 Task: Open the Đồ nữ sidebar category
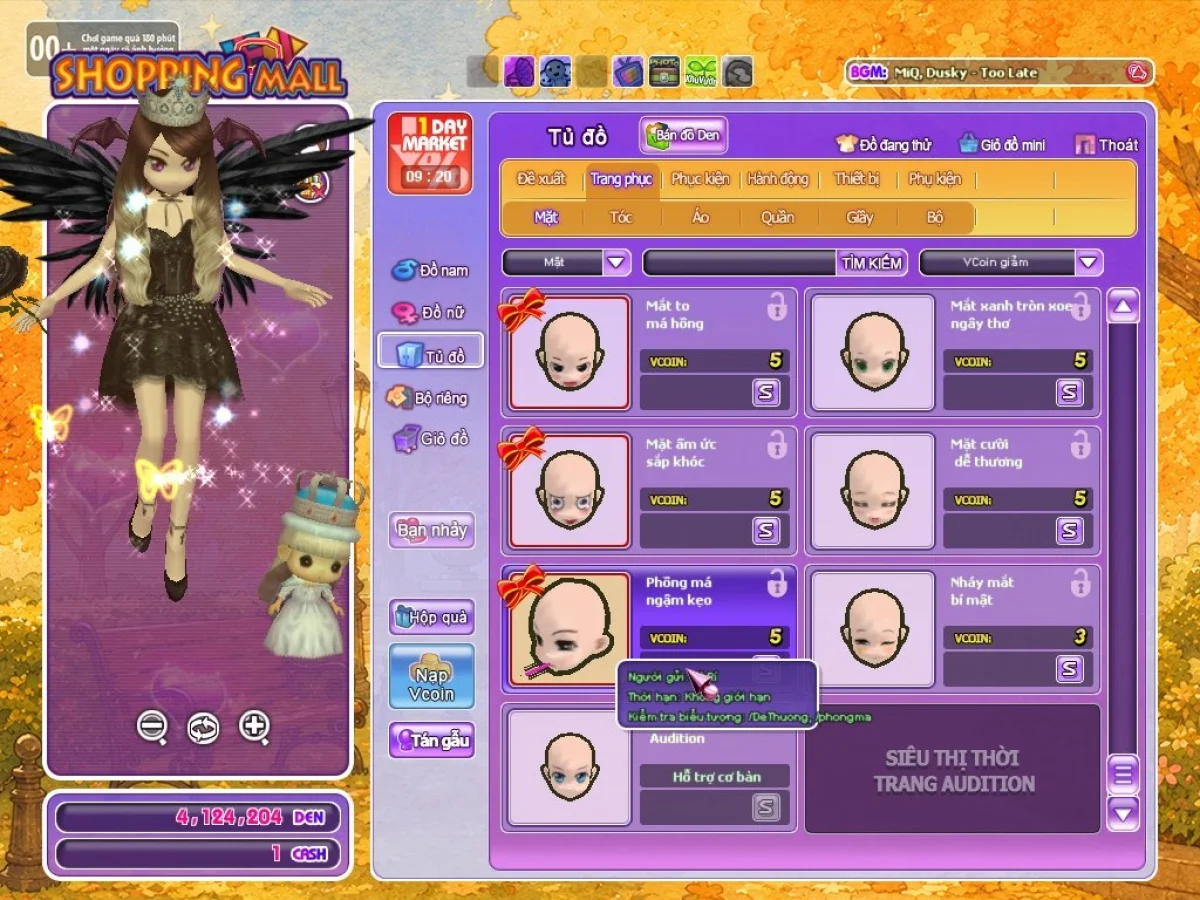tap(430, 313)
